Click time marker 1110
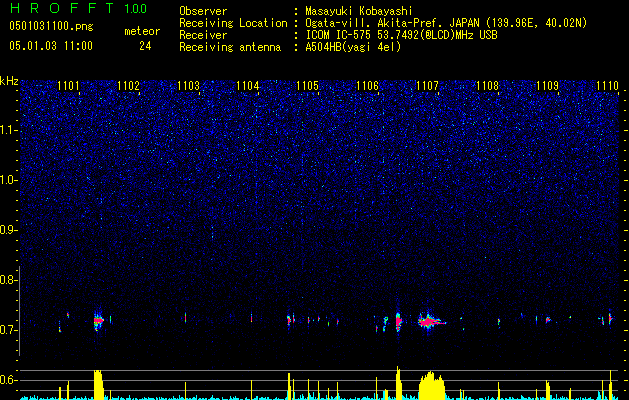Image resolution: width=629 pixels, height=400 pixels. [x=607, y=86]
